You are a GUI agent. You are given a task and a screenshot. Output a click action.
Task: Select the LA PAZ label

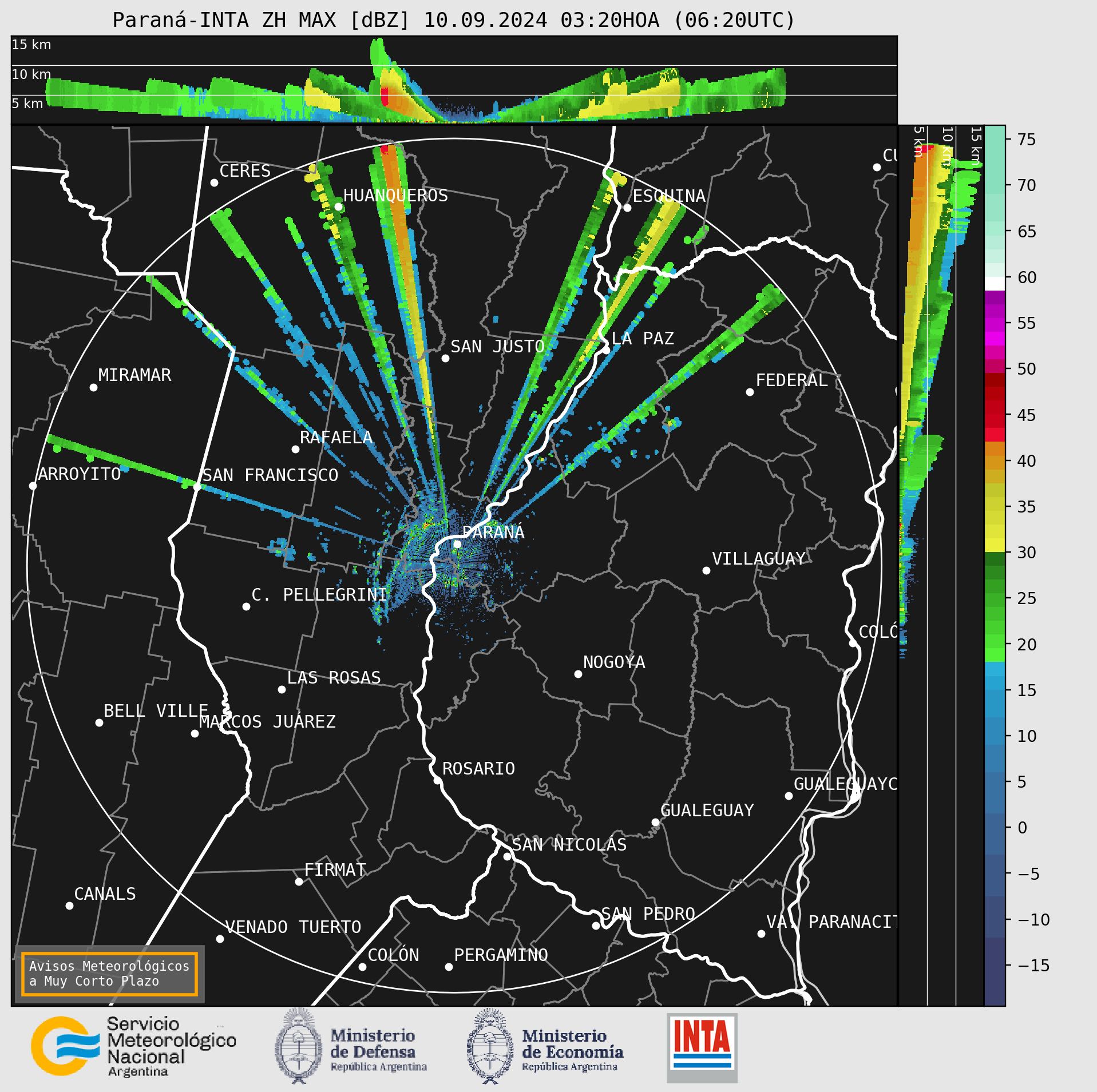click(643, 339)
